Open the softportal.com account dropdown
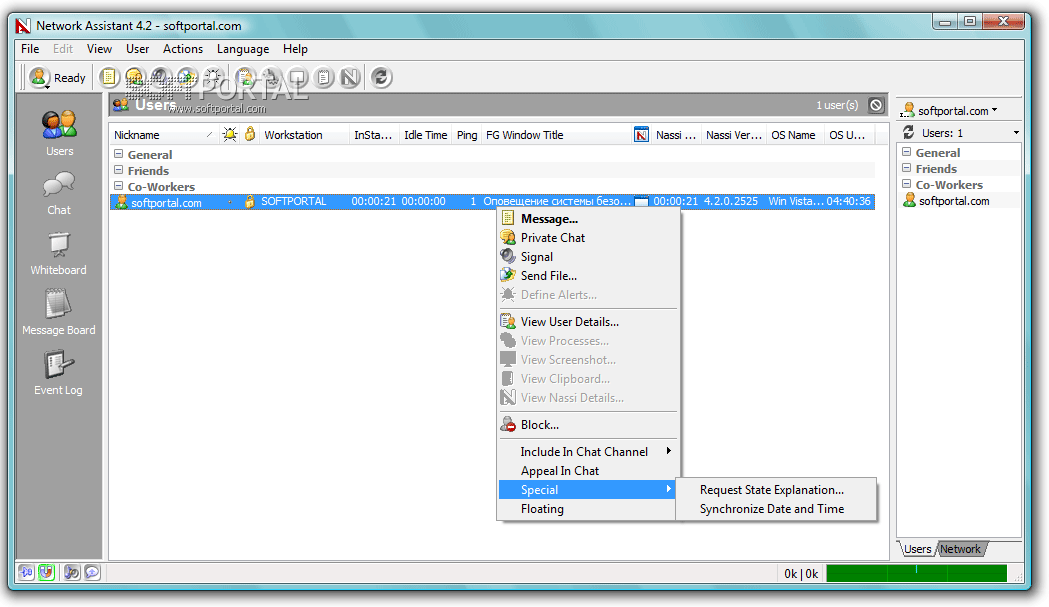The width and height of the screenshot is (1049, 607). (950, 110)
